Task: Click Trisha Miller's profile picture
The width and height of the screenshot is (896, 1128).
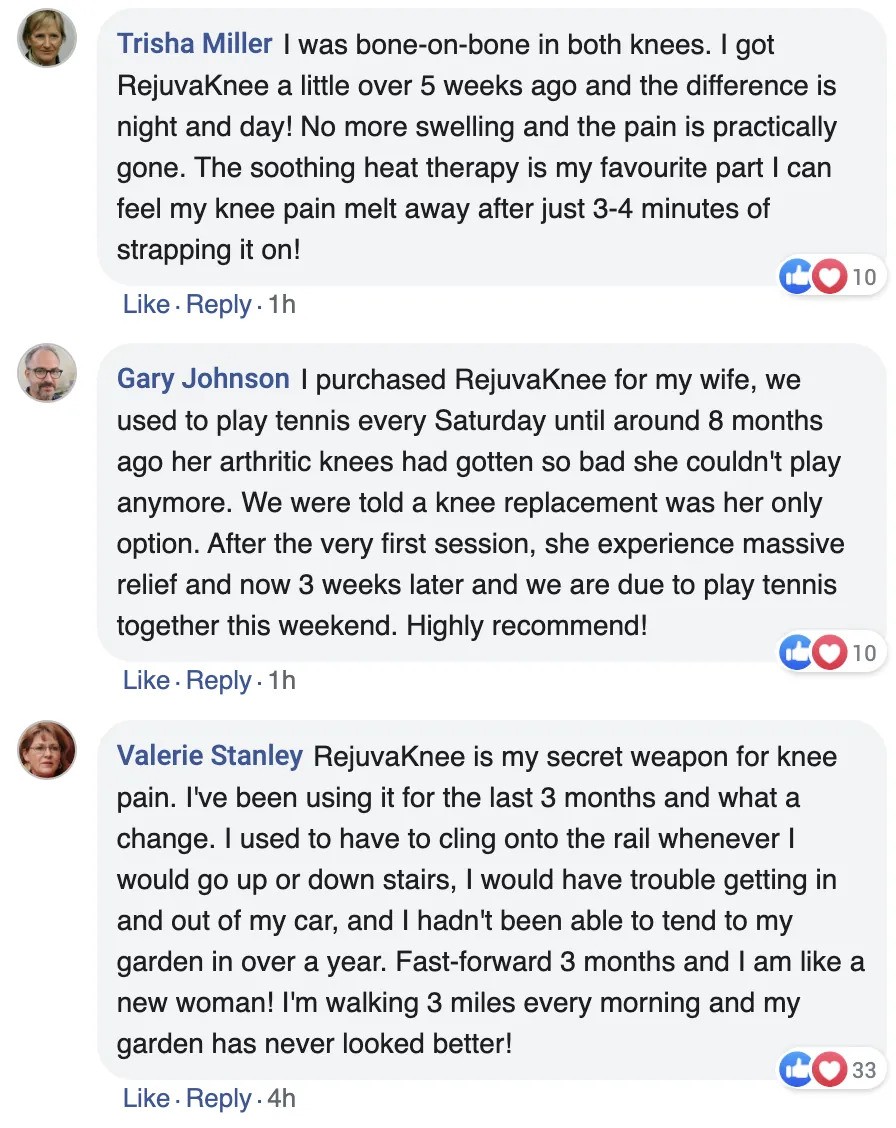Action: click(47, 38)
